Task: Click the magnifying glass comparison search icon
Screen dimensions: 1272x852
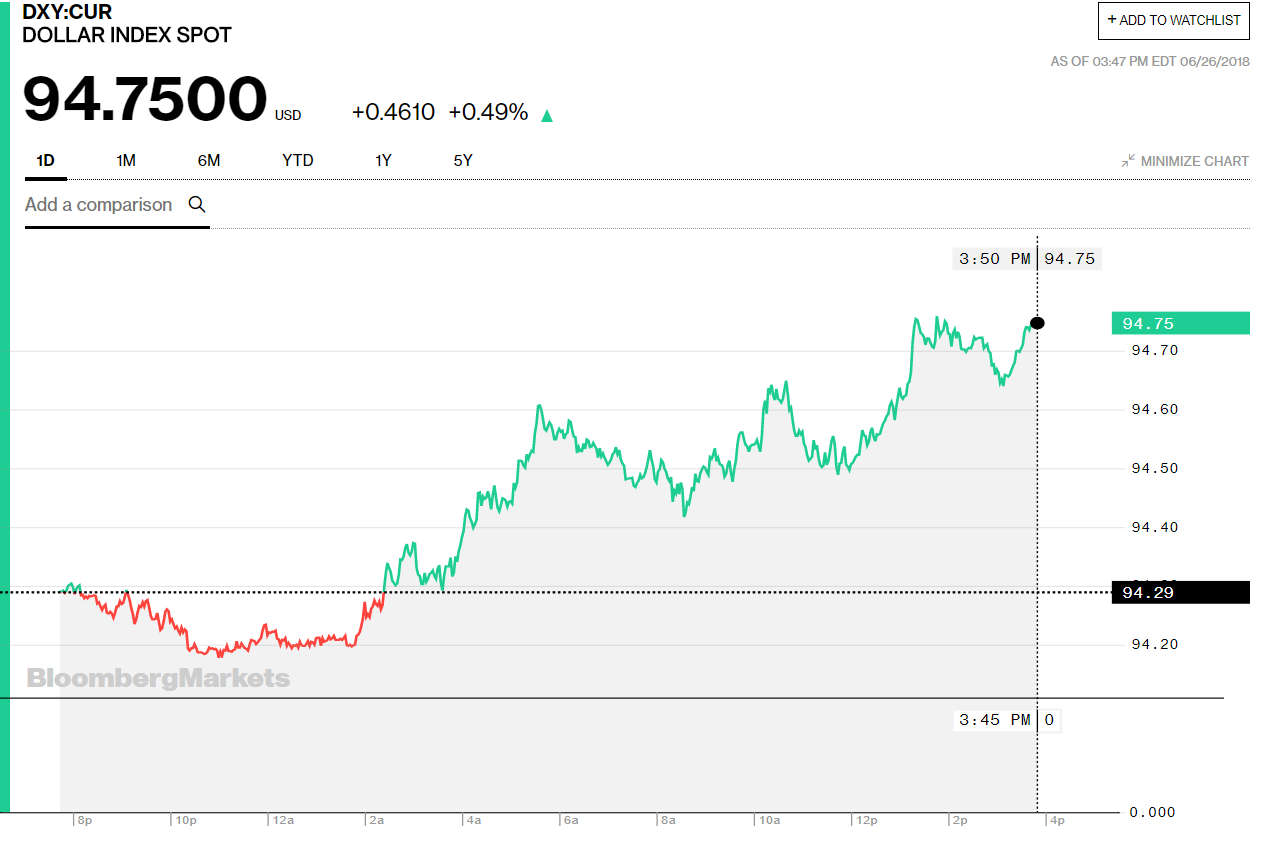Action: click(x=197, y=204)
